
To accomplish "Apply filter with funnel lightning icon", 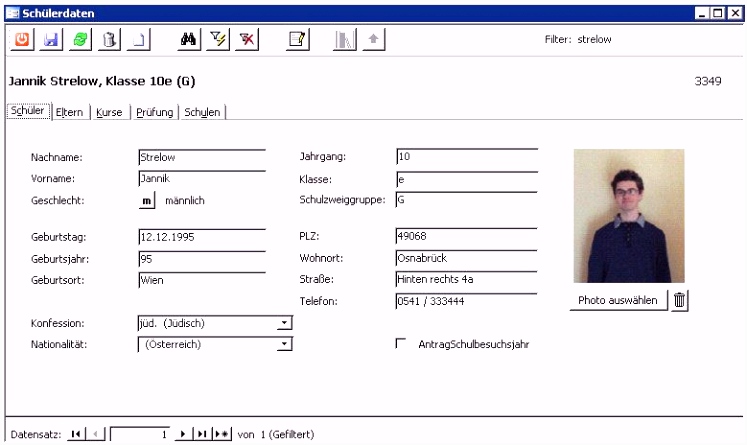I will click(x=218, y=39).
